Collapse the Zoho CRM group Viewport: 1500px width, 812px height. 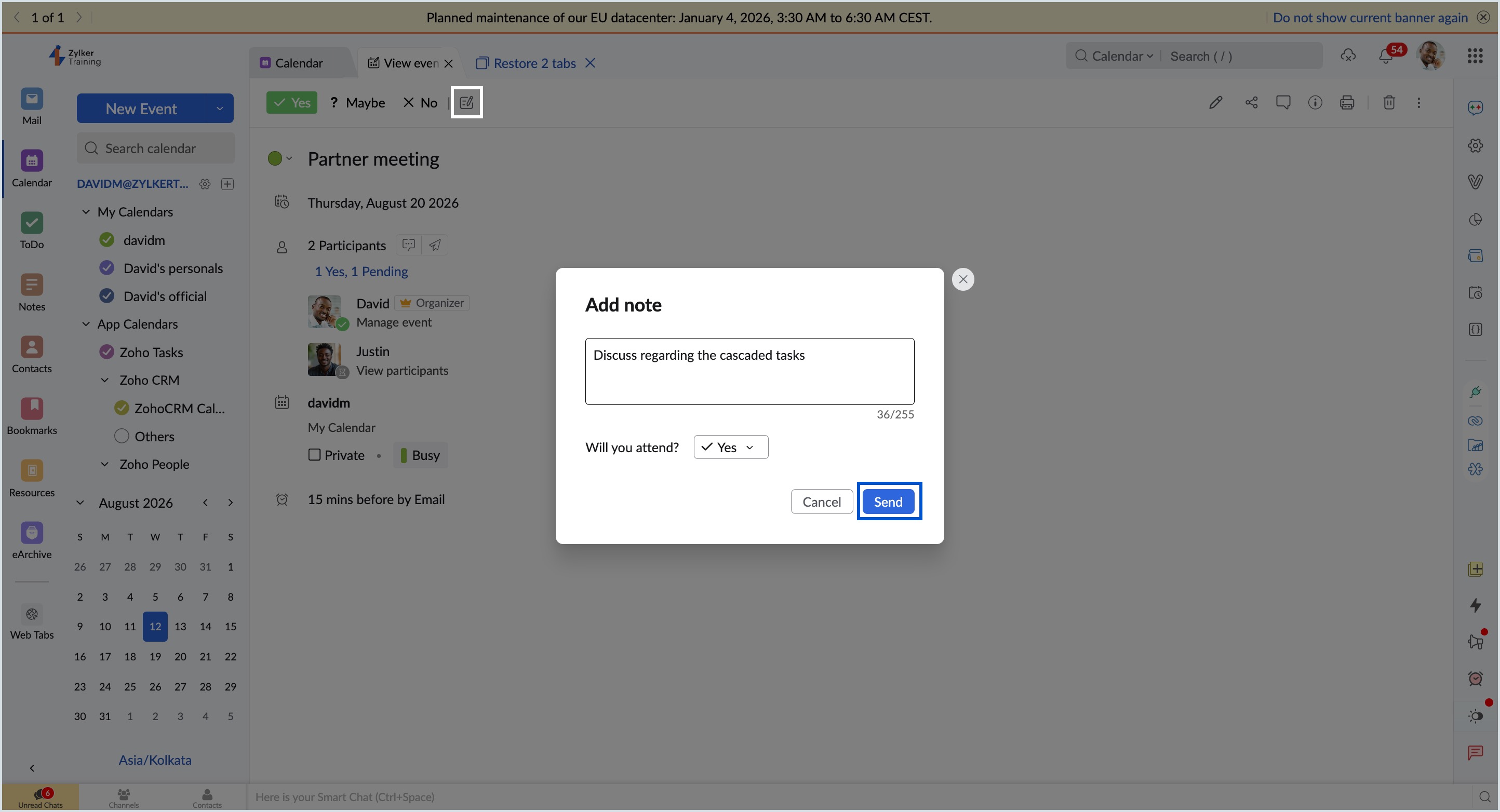click(x=105, y=380)
